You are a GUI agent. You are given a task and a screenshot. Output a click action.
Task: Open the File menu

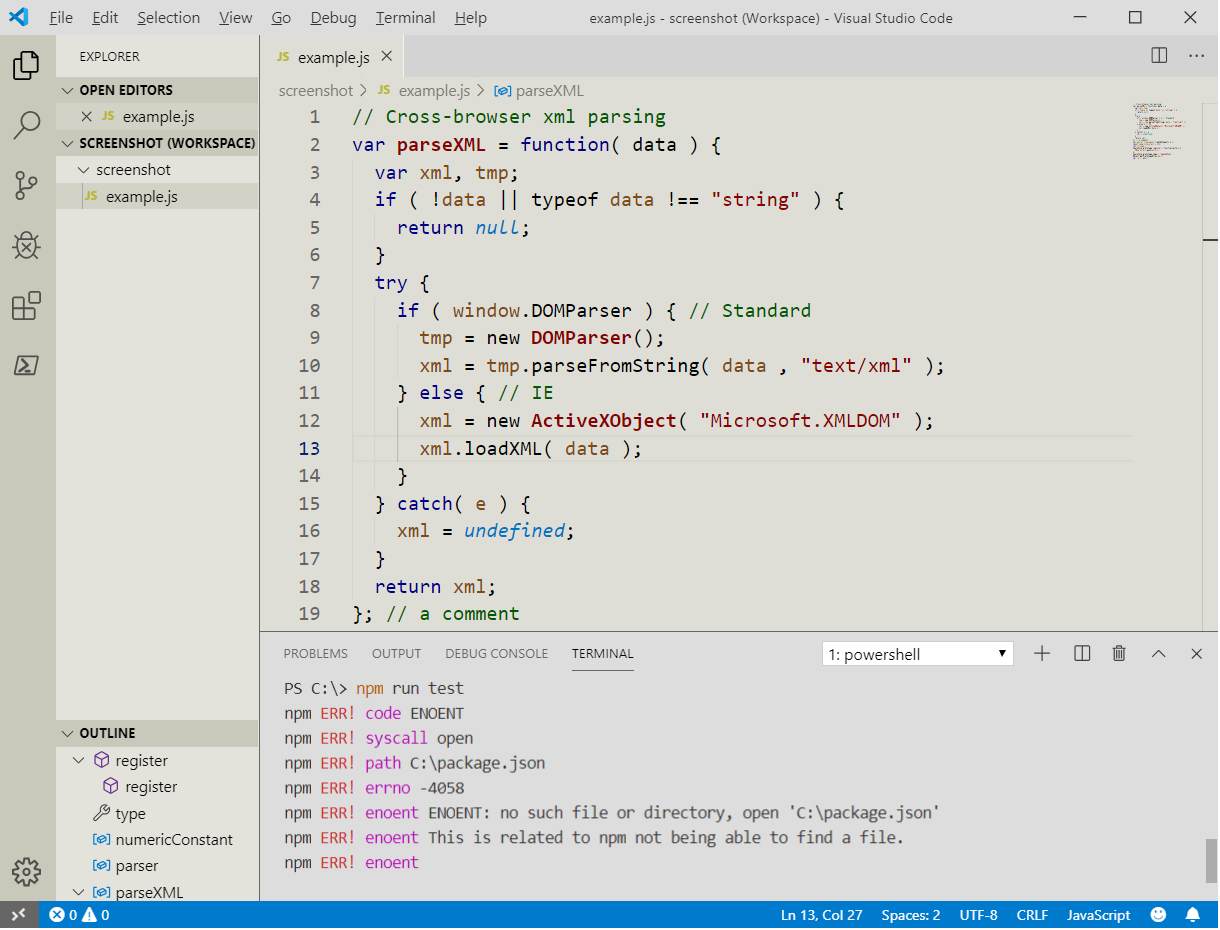[x=61, y=18]
